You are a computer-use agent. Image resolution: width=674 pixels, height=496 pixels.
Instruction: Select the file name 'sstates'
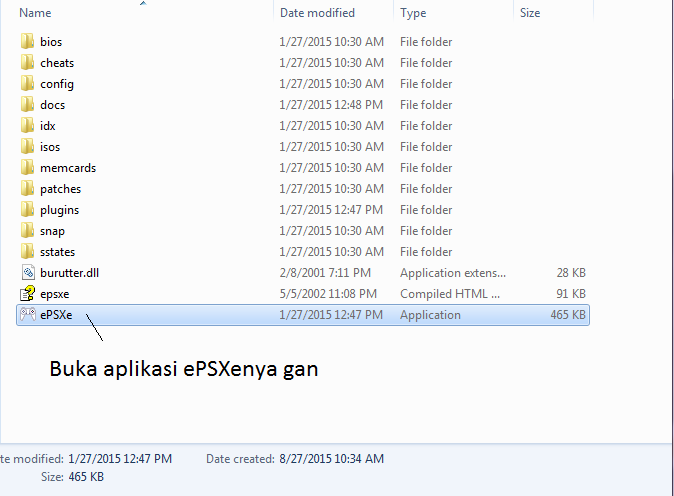point(58,252)
